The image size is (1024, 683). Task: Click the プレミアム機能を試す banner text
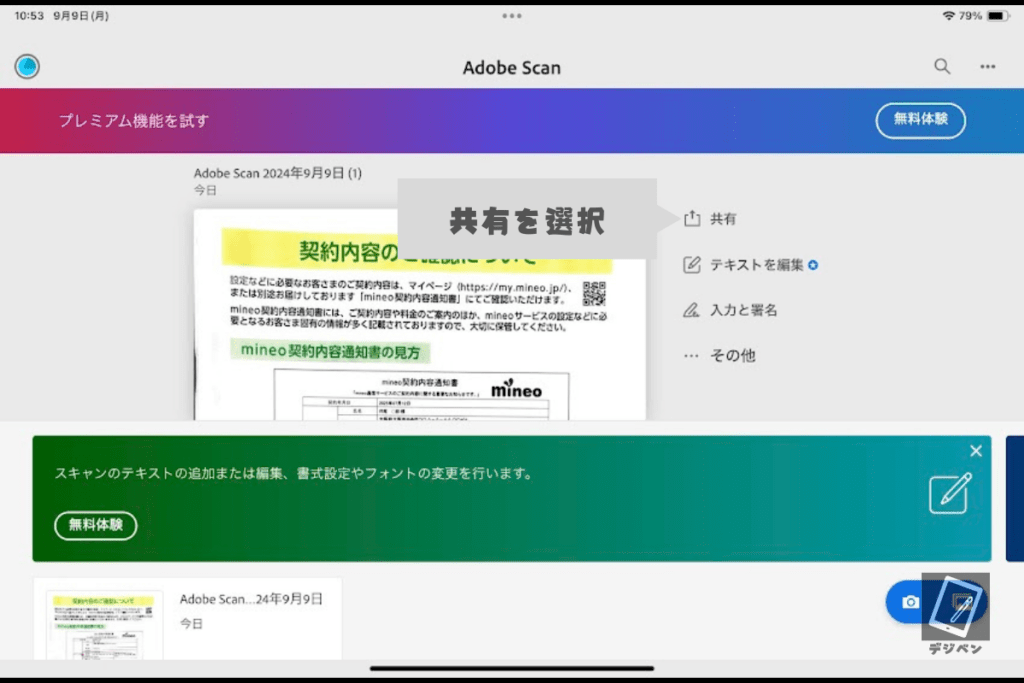[134, 121]
